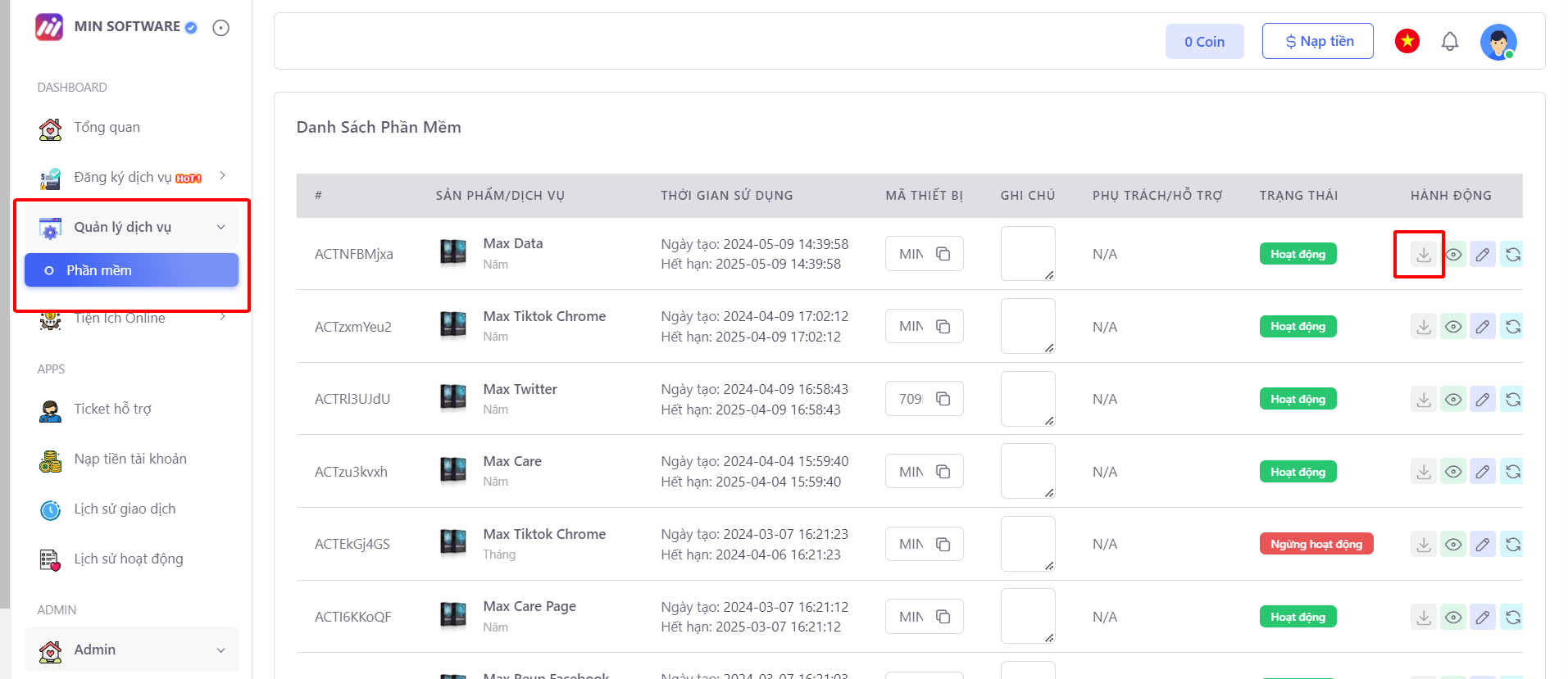Click Hoạt động status badge for Max Data
The image size is (1568, 679).
click(x=1298, y=254)
